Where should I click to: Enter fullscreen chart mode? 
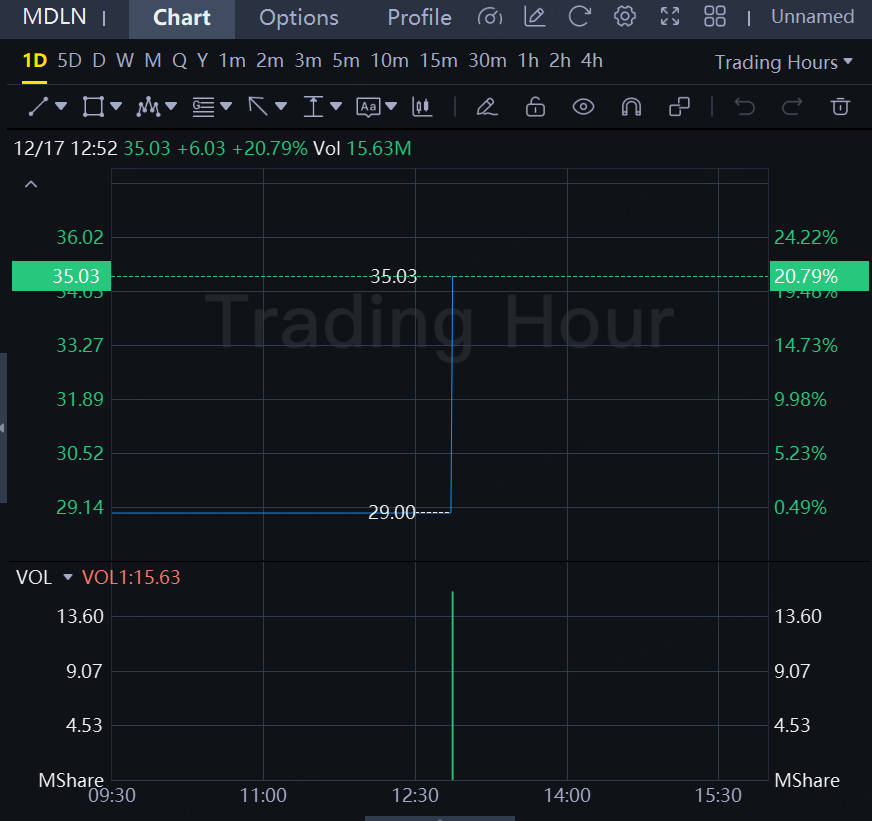(x=670, y=16)
